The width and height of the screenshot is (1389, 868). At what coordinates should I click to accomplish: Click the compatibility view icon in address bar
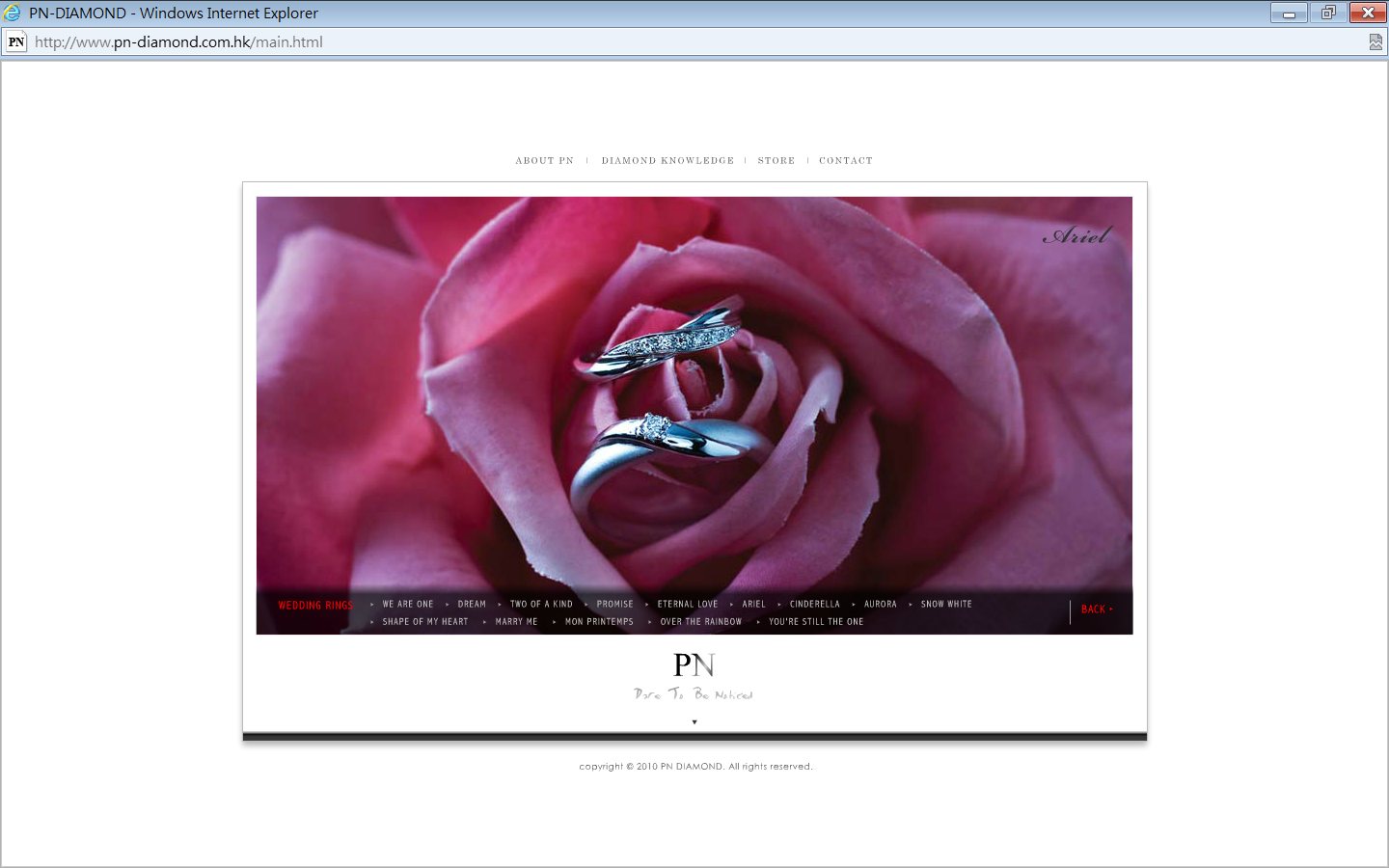[1375, 42]
